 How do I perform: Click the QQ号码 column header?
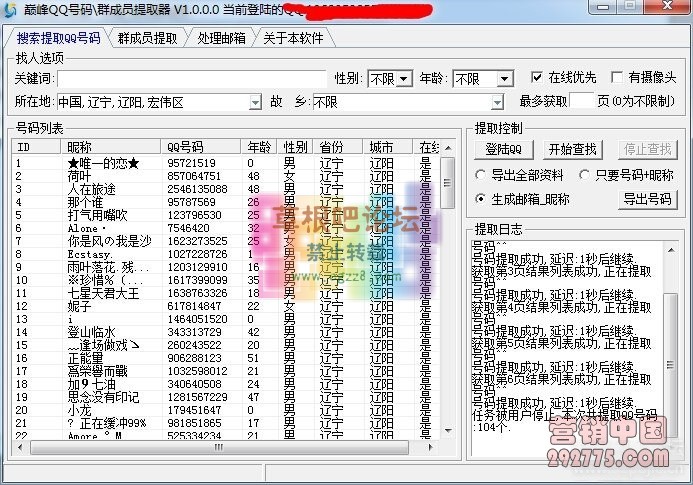tap(201, 147)
